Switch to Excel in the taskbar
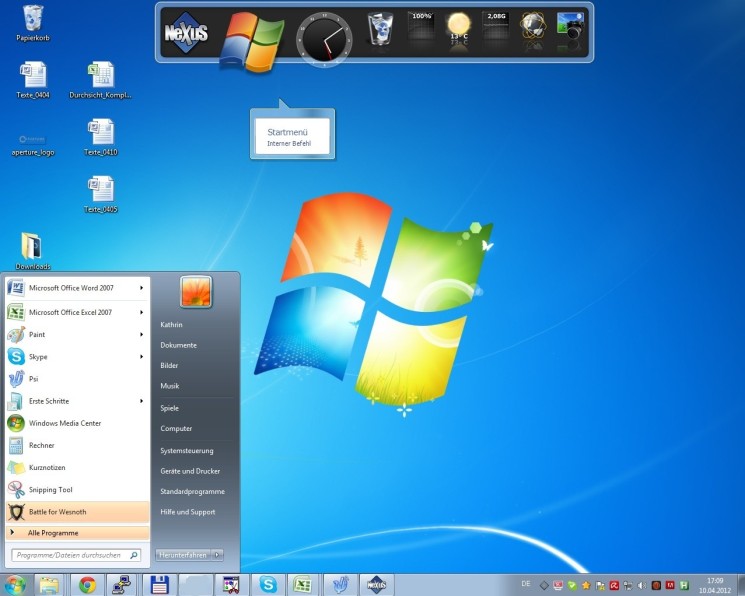Viewport: 745px width, 596px height. pos(303,585)
